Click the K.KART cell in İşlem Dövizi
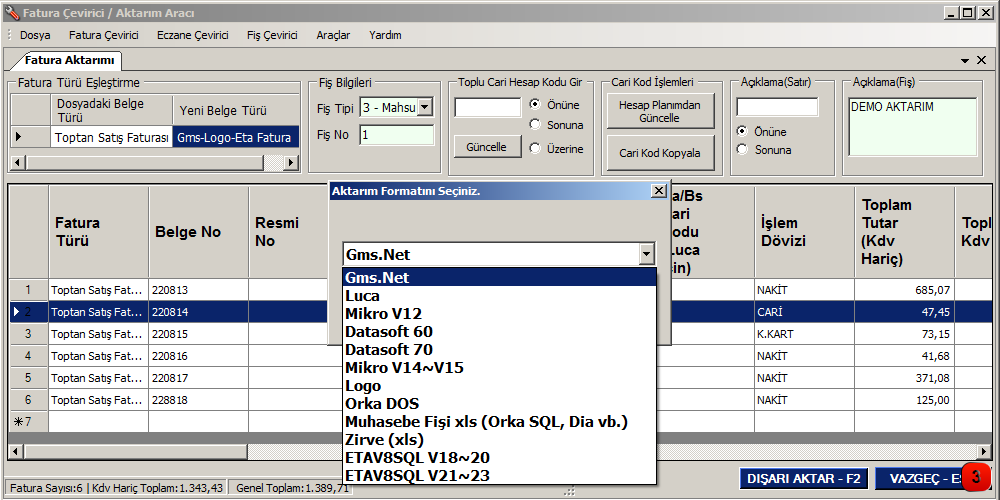This screenshot has height=500, width=1000. click(805, 334)
